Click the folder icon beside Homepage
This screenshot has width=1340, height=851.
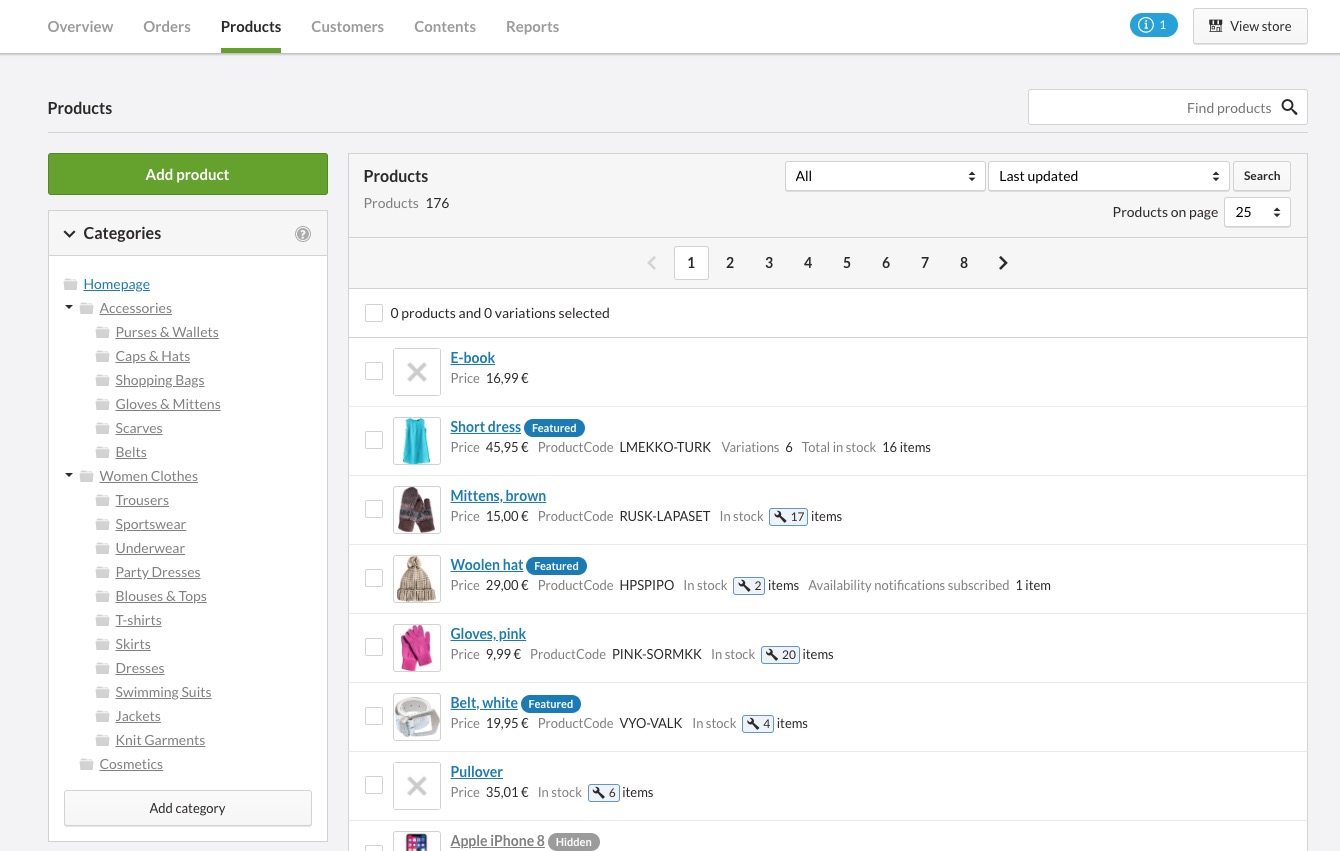click(x=70, y=285)
